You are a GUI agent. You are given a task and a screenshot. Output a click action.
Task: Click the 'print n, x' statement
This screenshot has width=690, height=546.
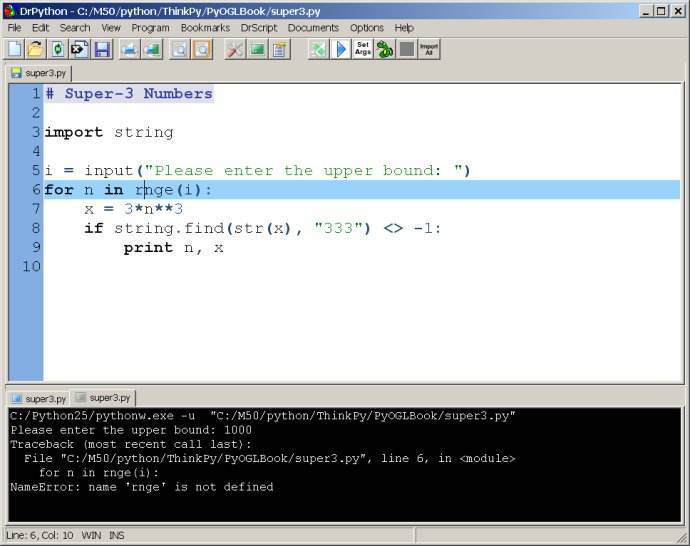click(173, 248)
